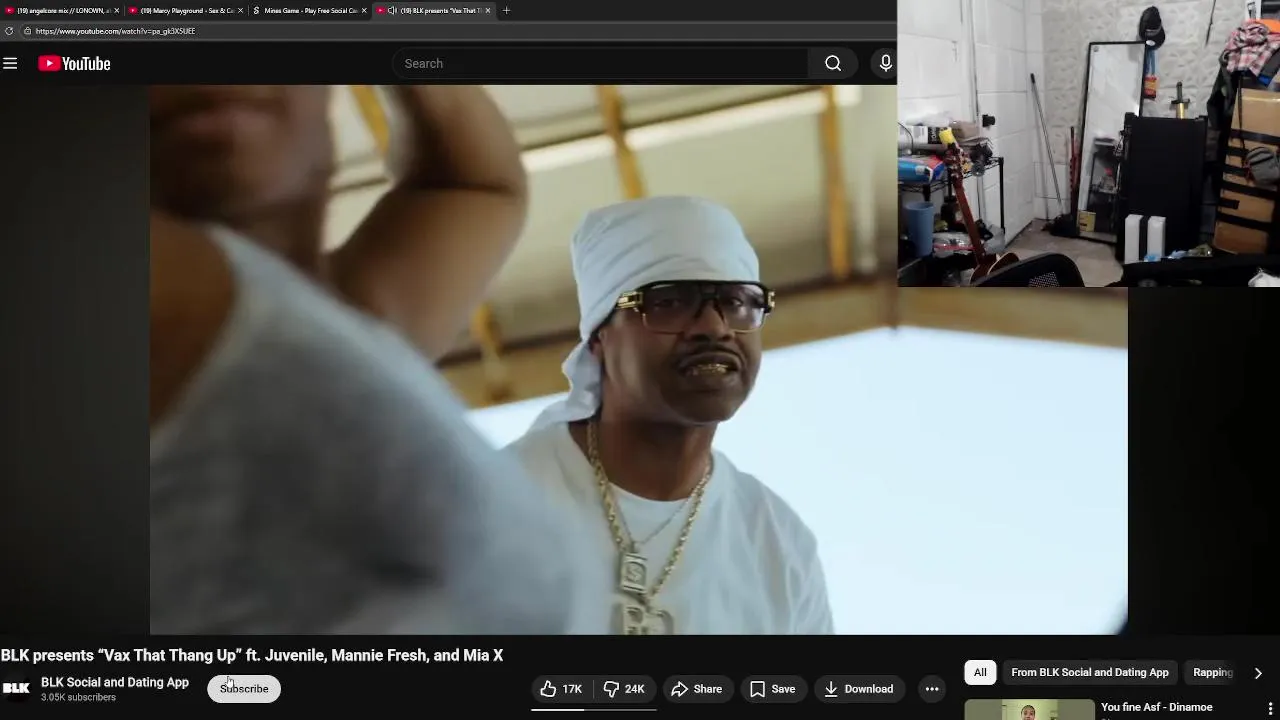Viewport: 1280px width, 720px height.
Task: Click the search magnifier button
Action: 833,64
